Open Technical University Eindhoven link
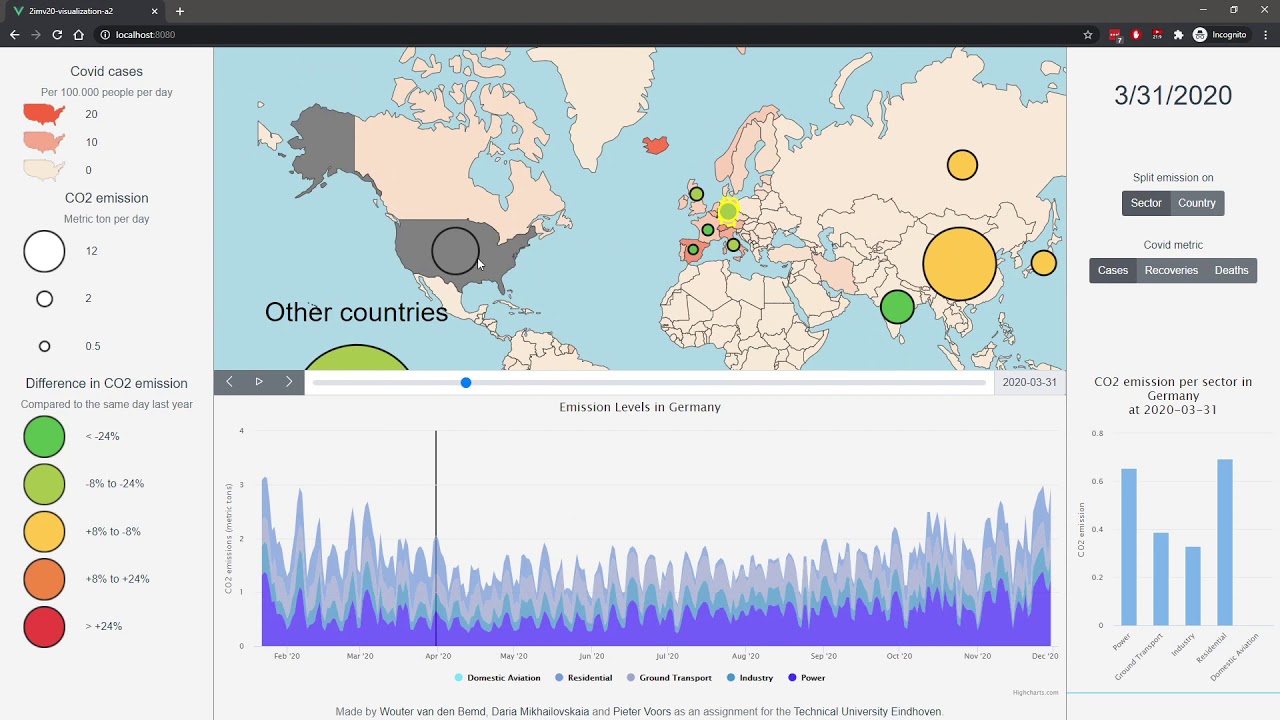The height and width of the screenshot is (720, 1280). [x=867, y=712]
